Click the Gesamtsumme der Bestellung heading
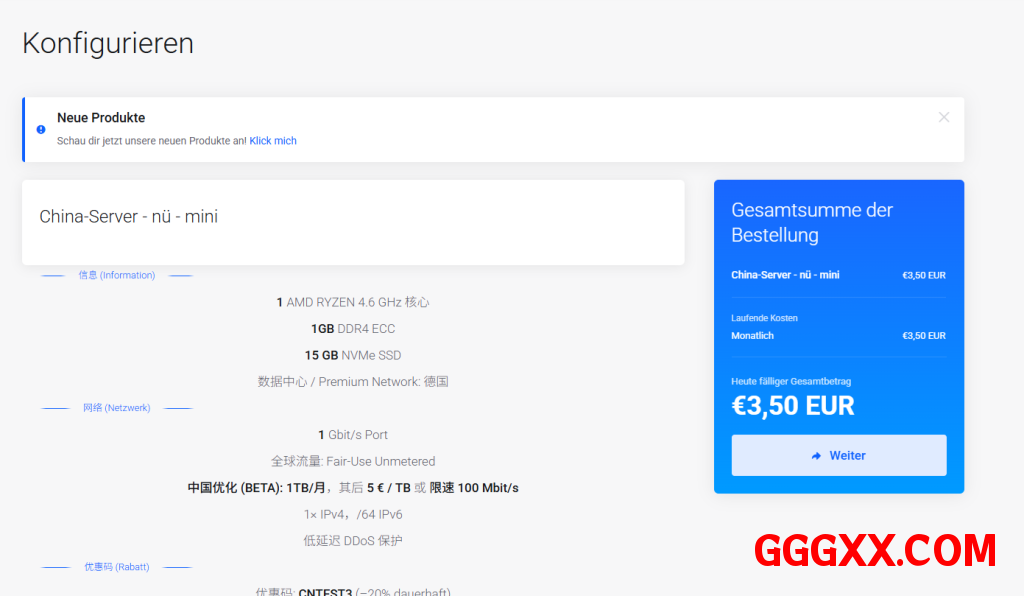 (x=812, y=222)
